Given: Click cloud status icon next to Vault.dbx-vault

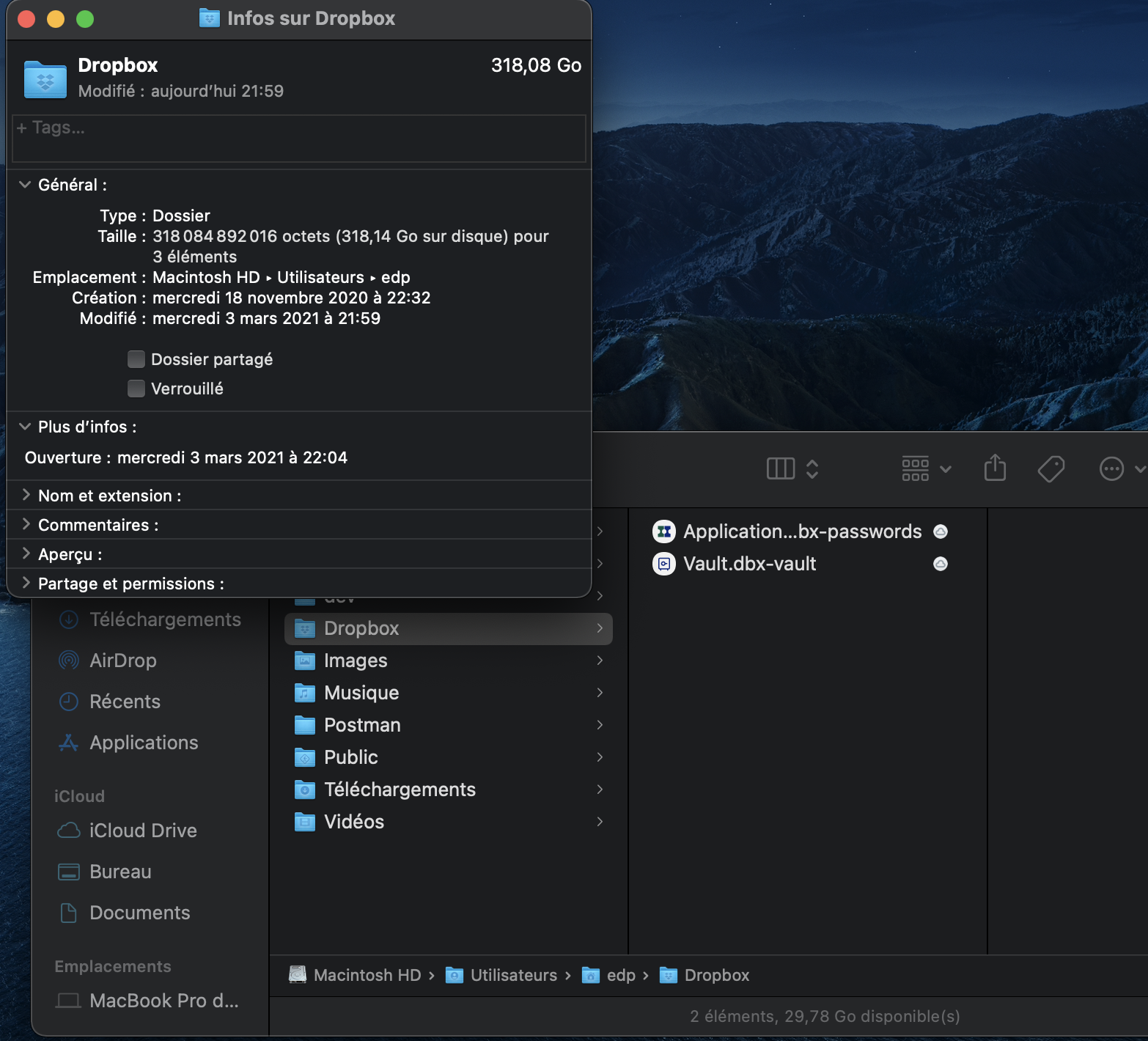Looking at the screenshot, I should 940,564.
